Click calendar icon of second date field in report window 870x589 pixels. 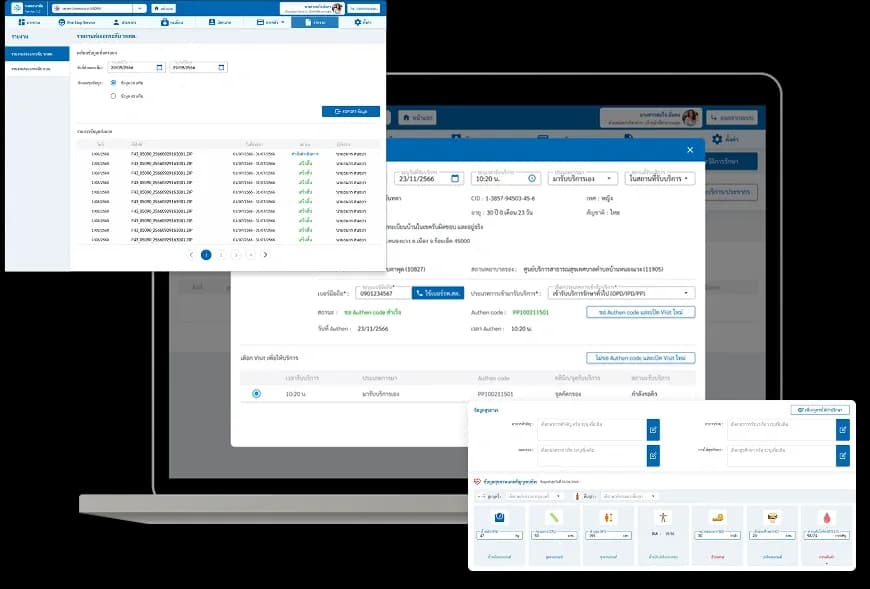(221, 67)
